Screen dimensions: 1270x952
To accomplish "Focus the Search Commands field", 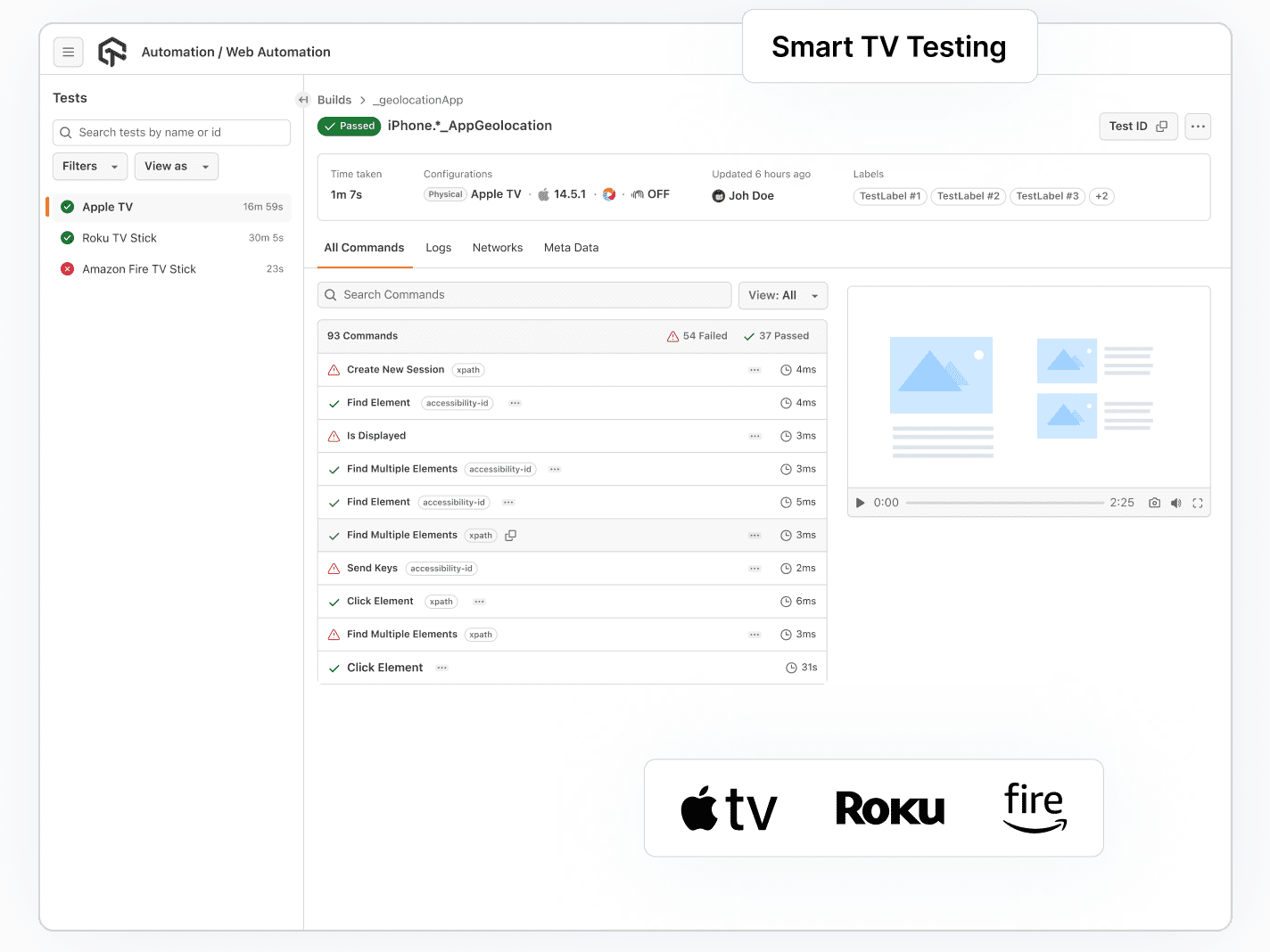I will pyautogui.click(x=524, y=295).
